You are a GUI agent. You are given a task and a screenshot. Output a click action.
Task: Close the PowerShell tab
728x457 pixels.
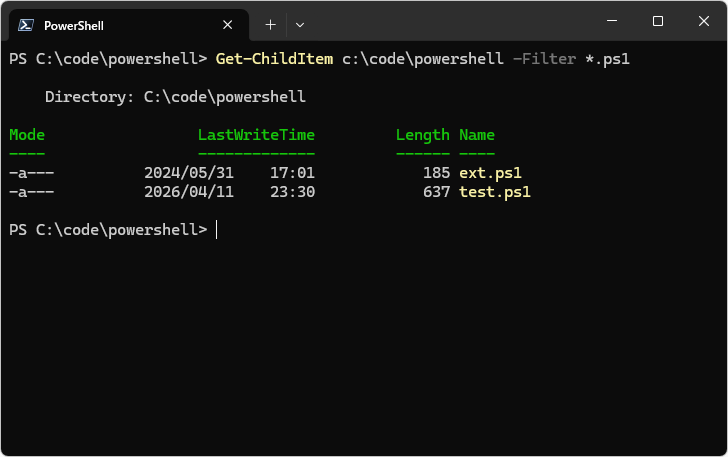pos(228,25)
